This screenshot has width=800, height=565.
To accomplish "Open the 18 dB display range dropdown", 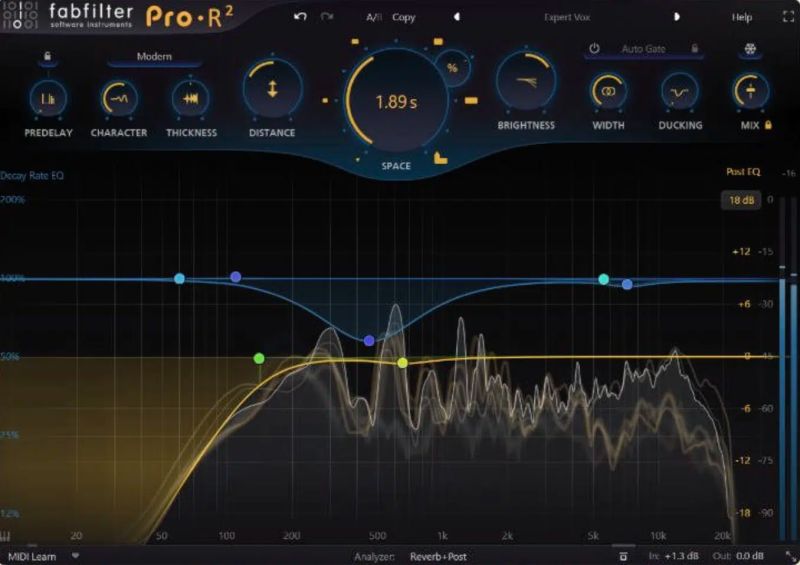I will (x=741, y=200).
